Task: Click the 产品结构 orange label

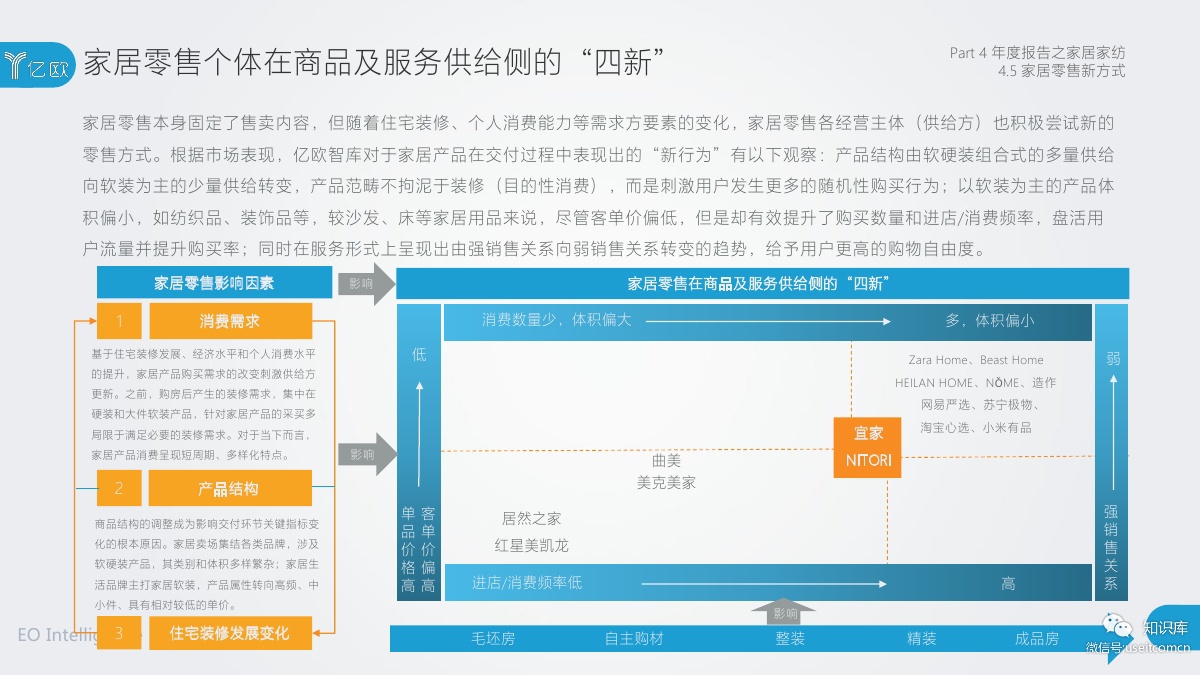Action: [230, 488]
